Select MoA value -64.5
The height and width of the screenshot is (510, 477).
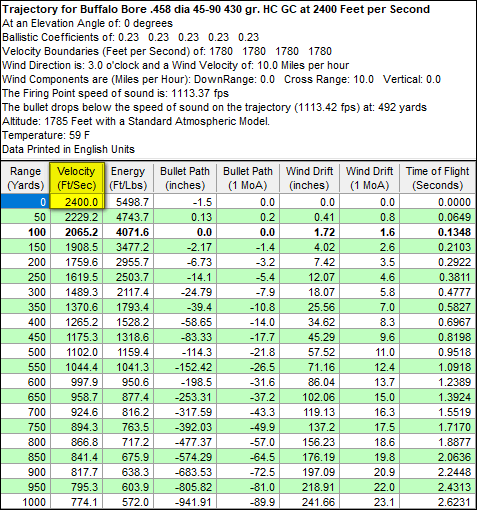point(248,457)
